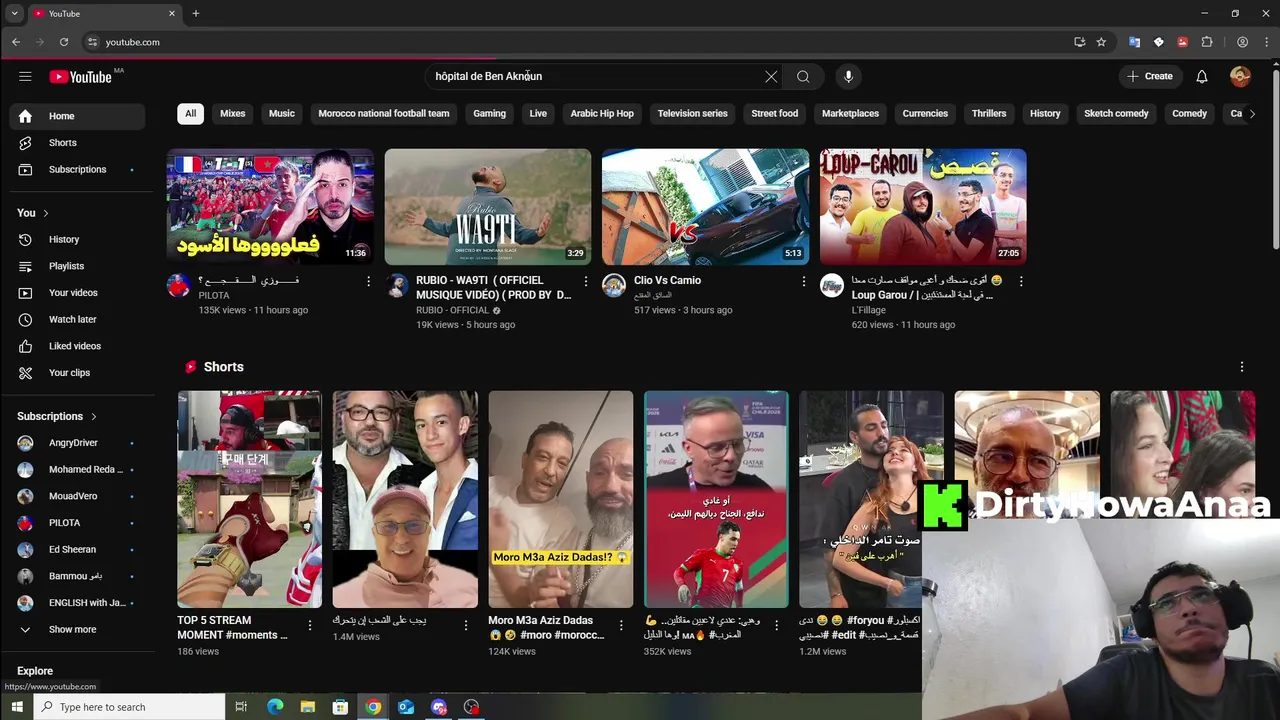Open options for Clio Vs Camio
The width and height of the screenshot is (1280, 720).
[803, 282]
